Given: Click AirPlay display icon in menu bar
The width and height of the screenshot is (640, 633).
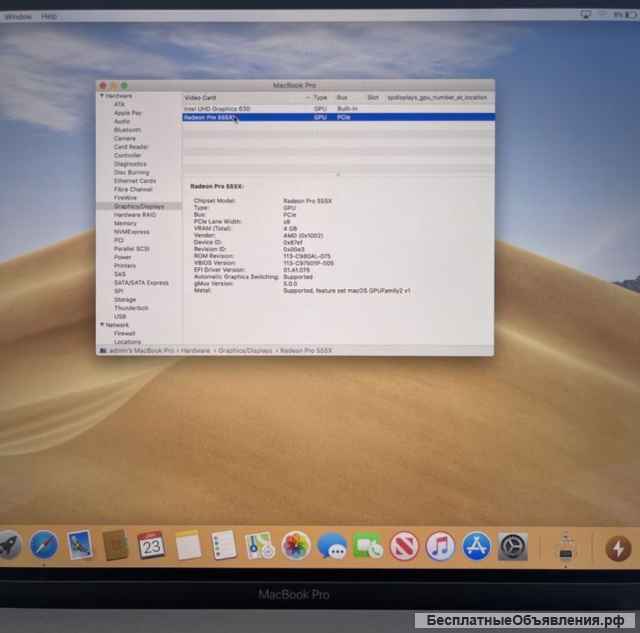Looking at the screenshot, I should coord(586,15).
